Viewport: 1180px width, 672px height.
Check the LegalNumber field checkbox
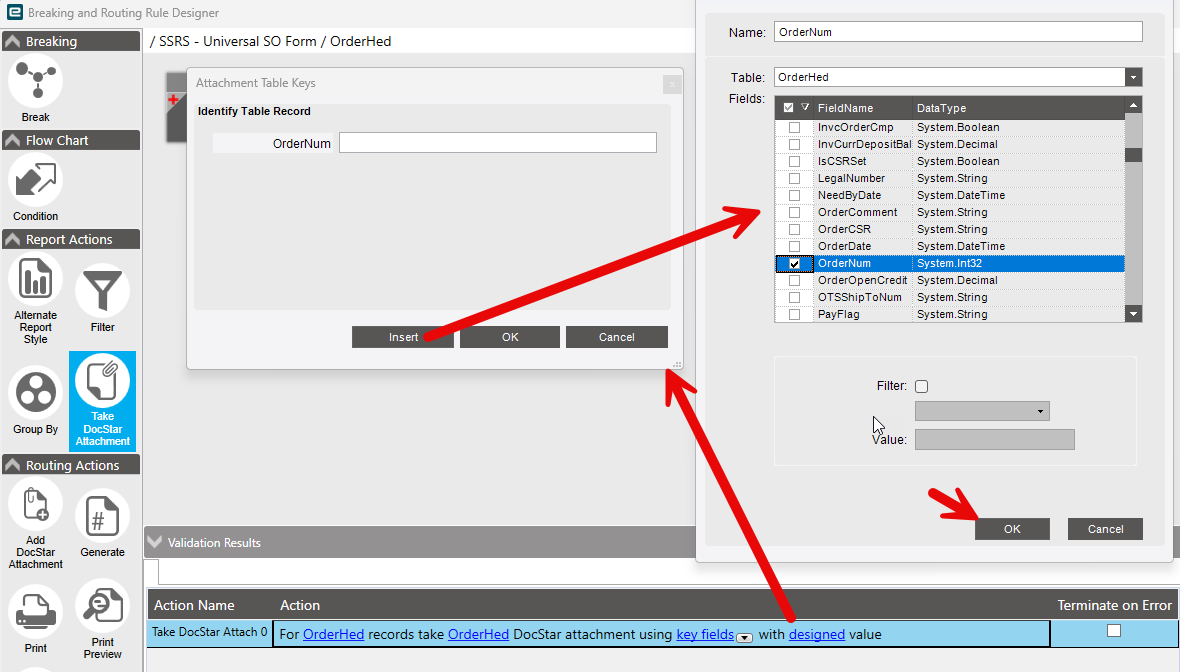(x=795, y=178)
